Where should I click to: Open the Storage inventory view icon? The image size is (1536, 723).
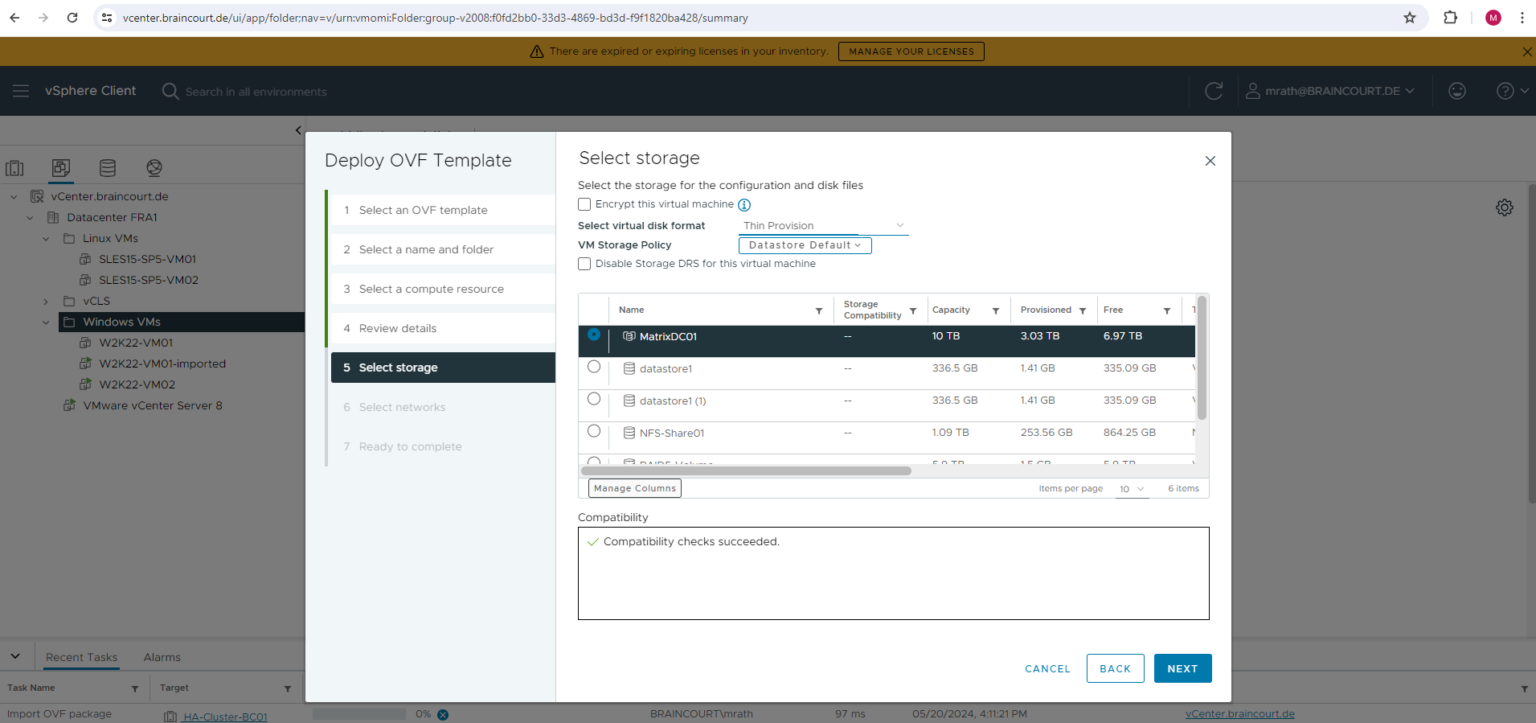(107, 167)
